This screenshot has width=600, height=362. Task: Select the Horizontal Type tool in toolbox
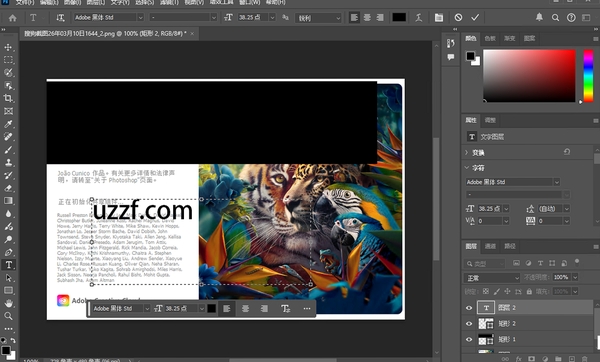(8, 265)
